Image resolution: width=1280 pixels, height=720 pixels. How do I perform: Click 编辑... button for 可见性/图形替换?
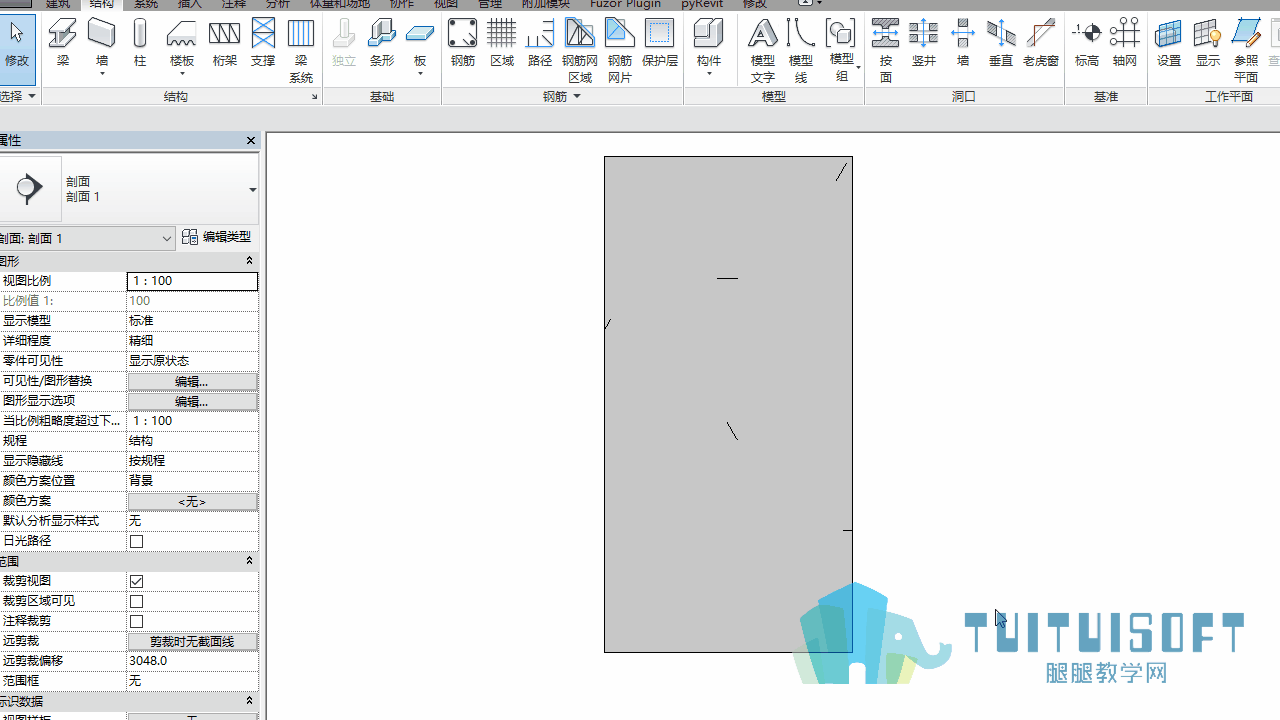[192, 381]
